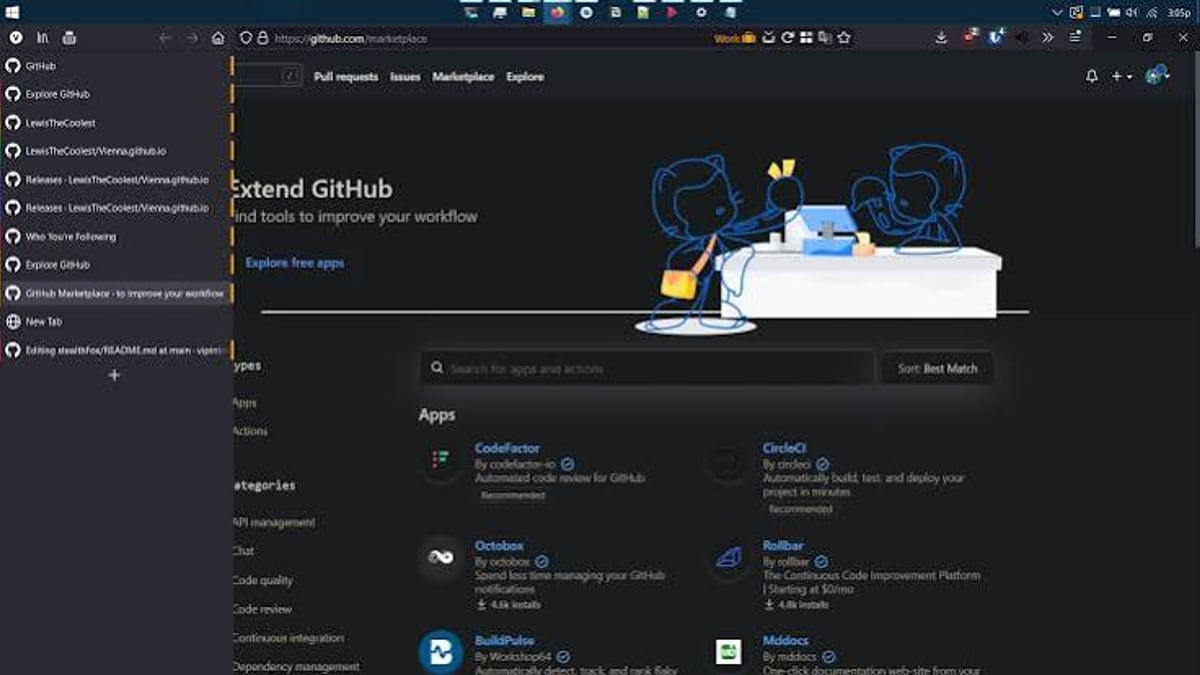Click the search apps and actions field
The width and height of the screenshot is (1200, 675).
pos(647,369)
